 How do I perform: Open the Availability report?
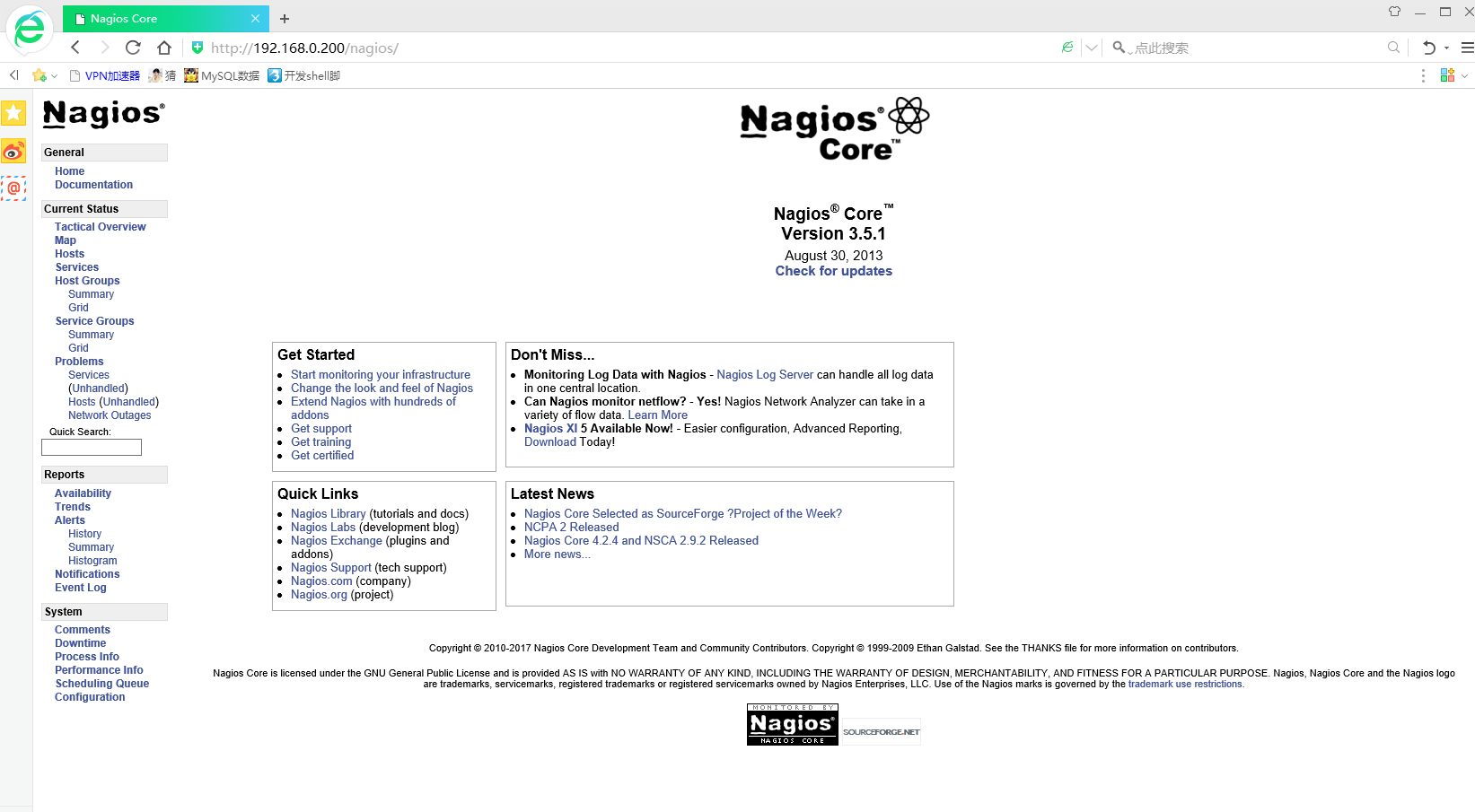83,493
